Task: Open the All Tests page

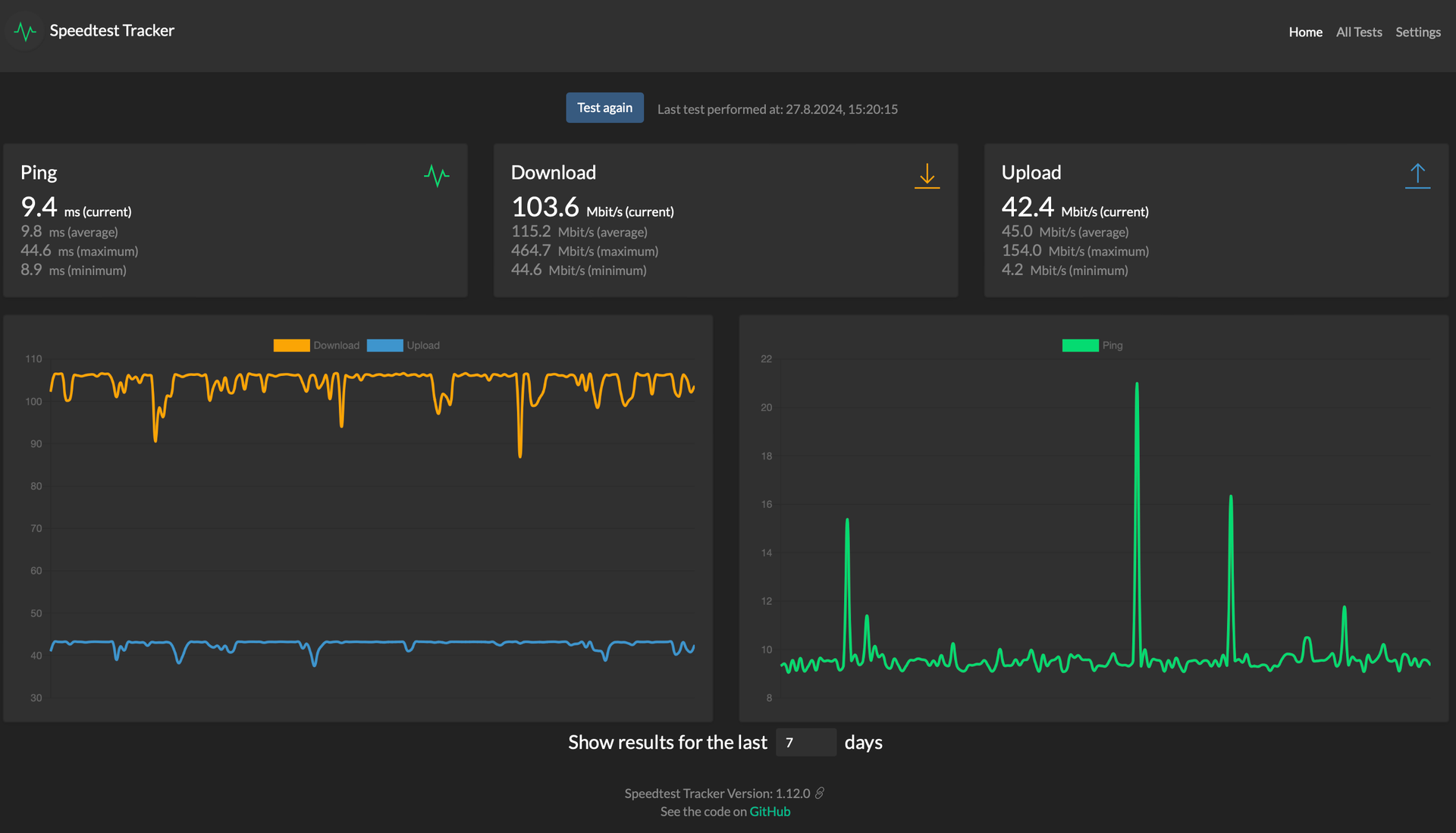Action: (x=1359, y=32)
